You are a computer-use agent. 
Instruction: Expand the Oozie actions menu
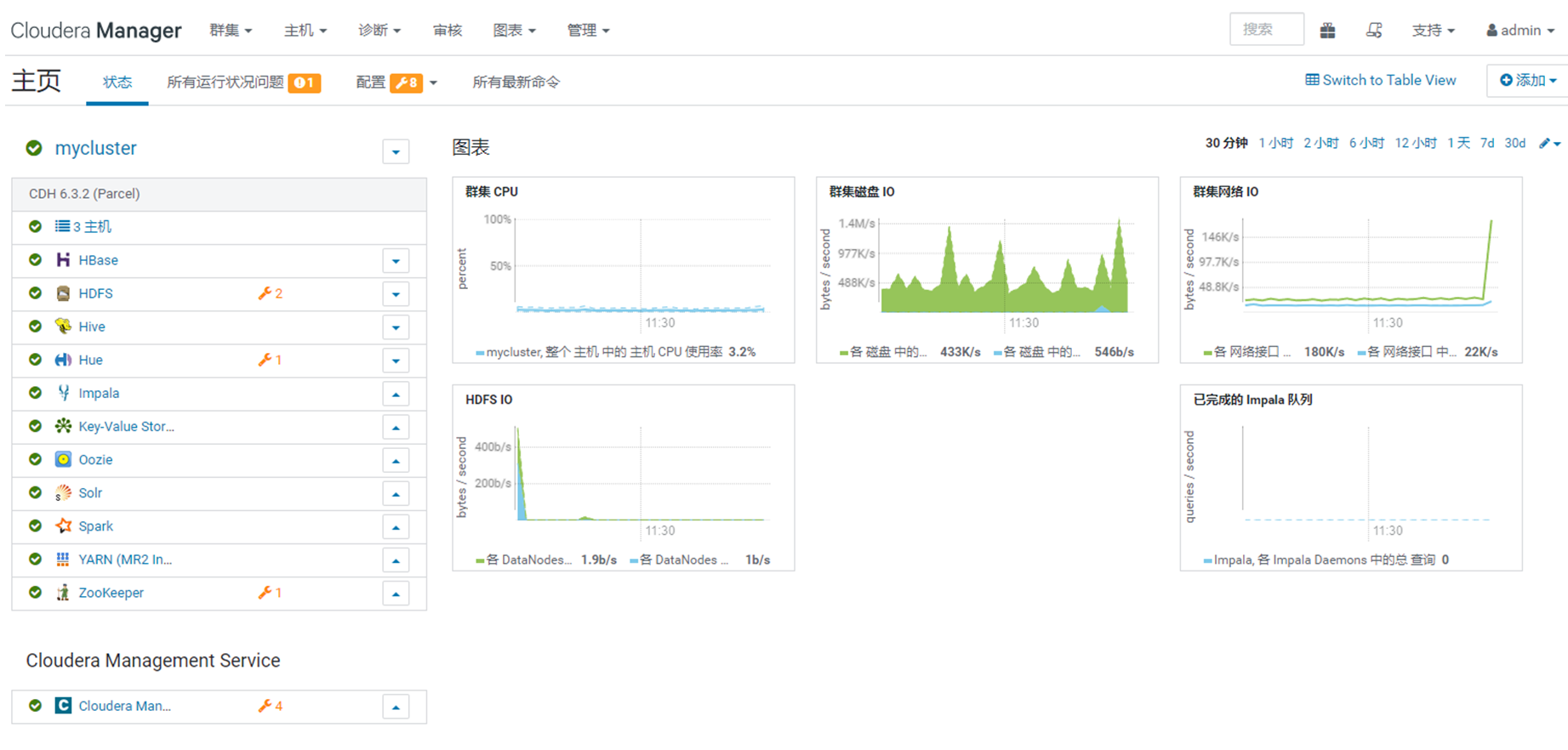pos(396,460)
